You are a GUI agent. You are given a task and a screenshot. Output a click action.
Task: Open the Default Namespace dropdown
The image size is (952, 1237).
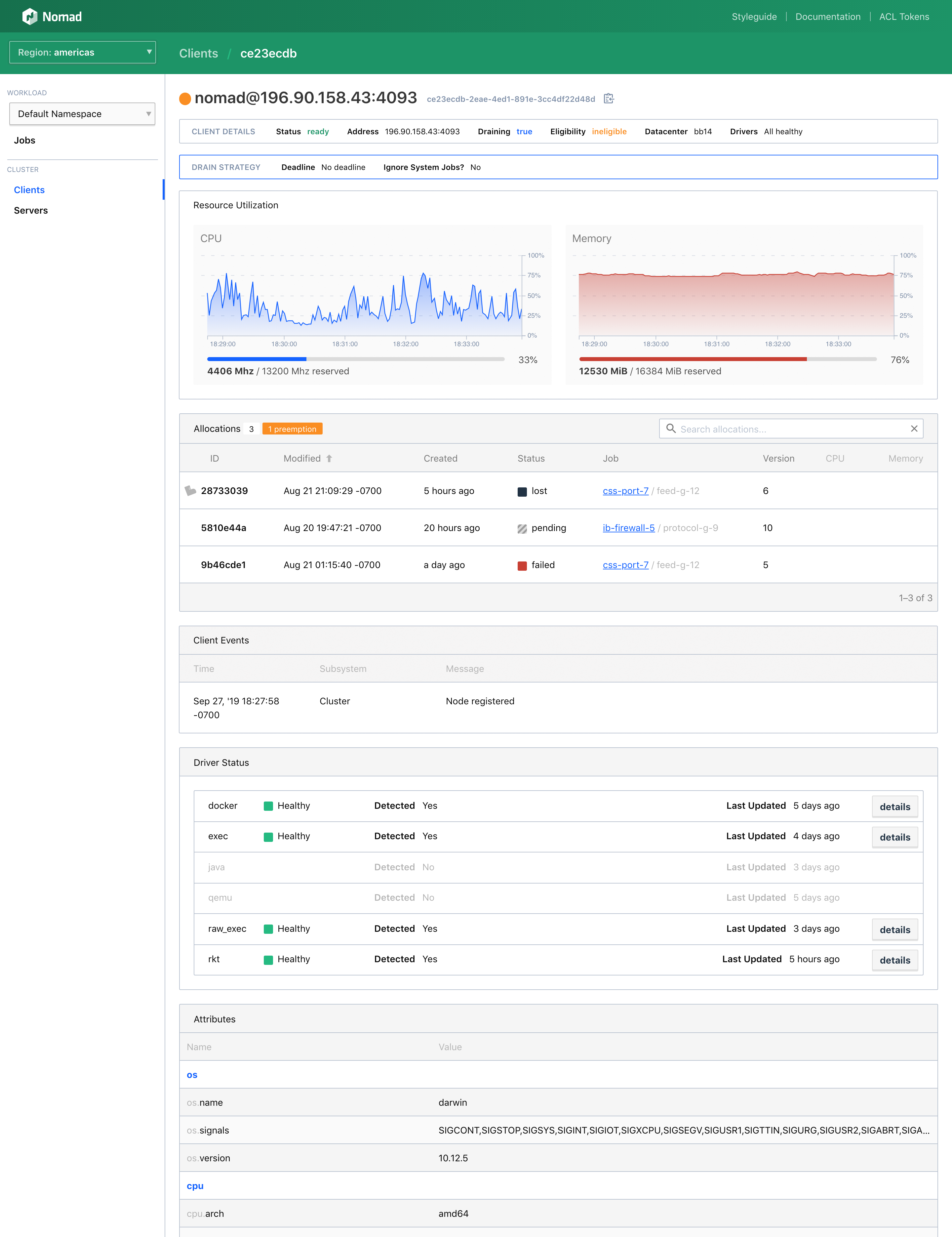(x=83, y=114)
